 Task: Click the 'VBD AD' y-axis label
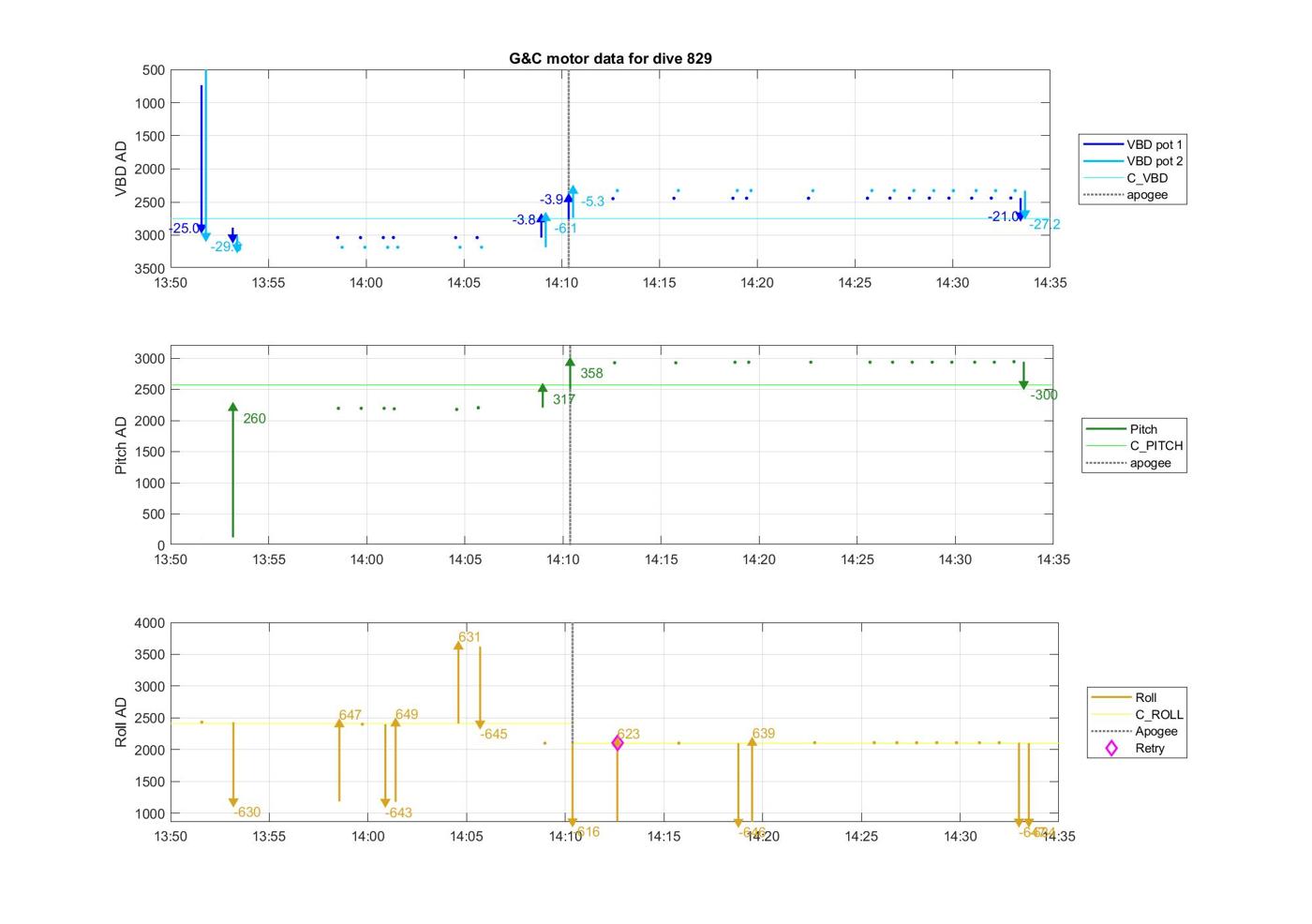pyautogui.click(x=121, y=169)
